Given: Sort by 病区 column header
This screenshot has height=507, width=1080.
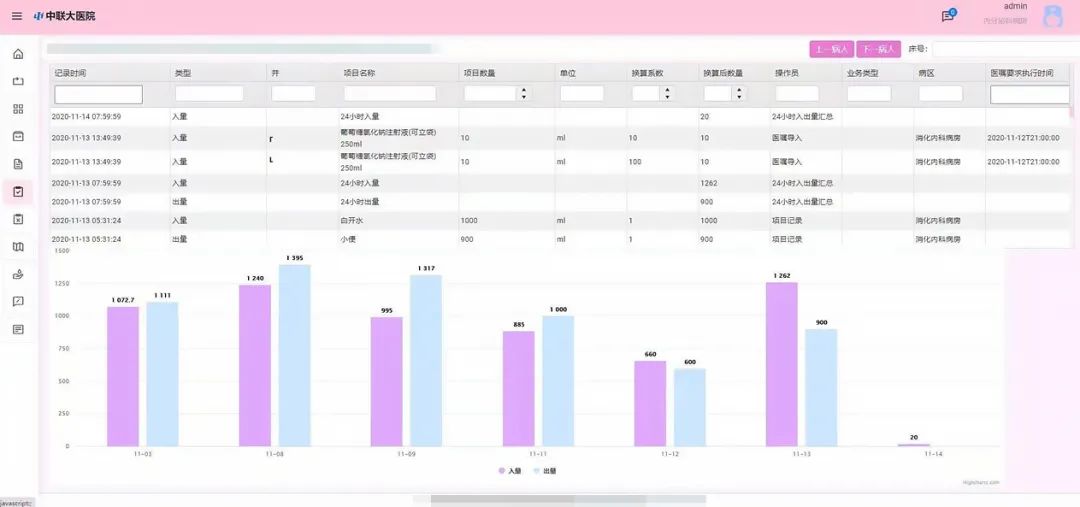Looking at the screenshot, I should click(949, 73).
